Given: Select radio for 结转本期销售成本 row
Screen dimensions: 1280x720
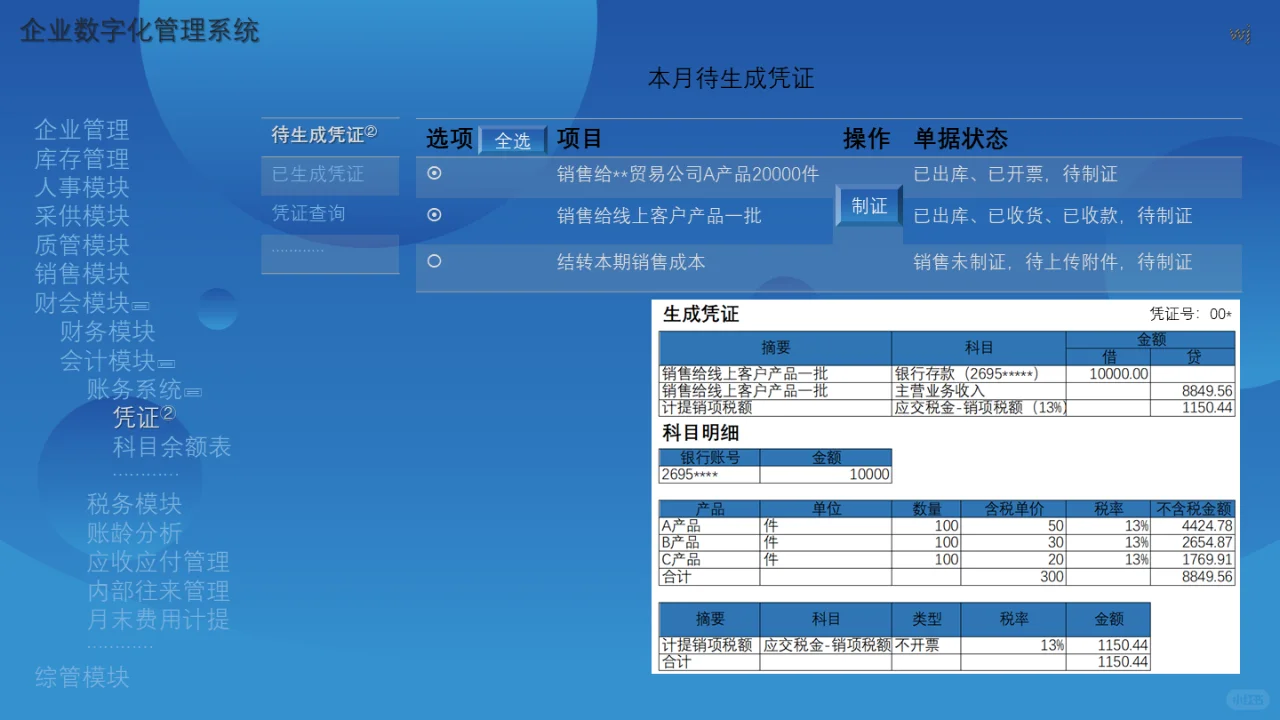Looking at the screenshot, I should (434, 261).
